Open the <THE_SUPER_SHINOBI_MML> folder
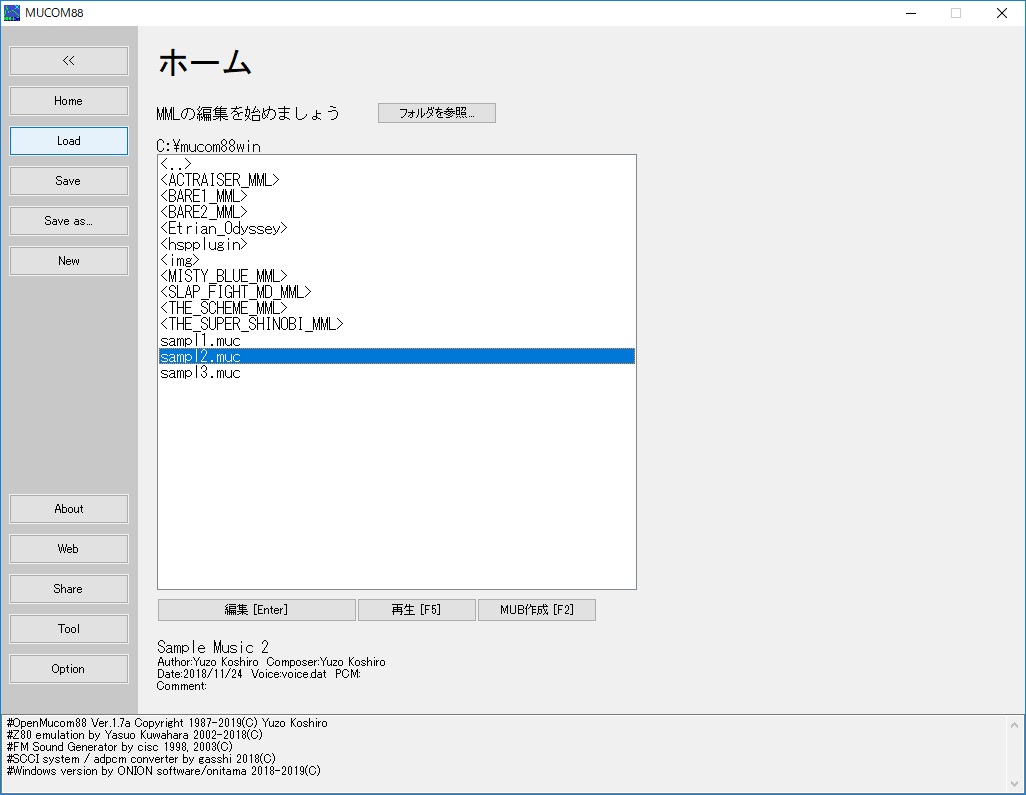The image size is (1026, 795). (397, 324)
